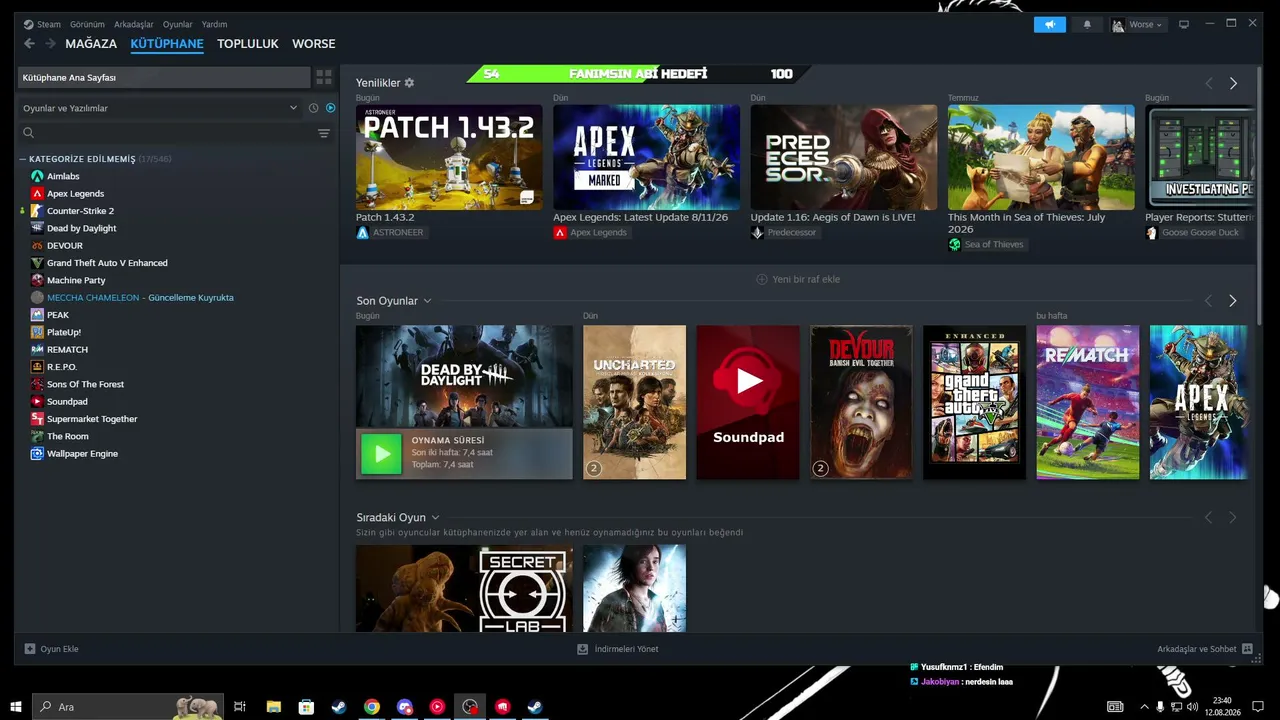Open the Arkadaşlar menu

click(134, 24)
